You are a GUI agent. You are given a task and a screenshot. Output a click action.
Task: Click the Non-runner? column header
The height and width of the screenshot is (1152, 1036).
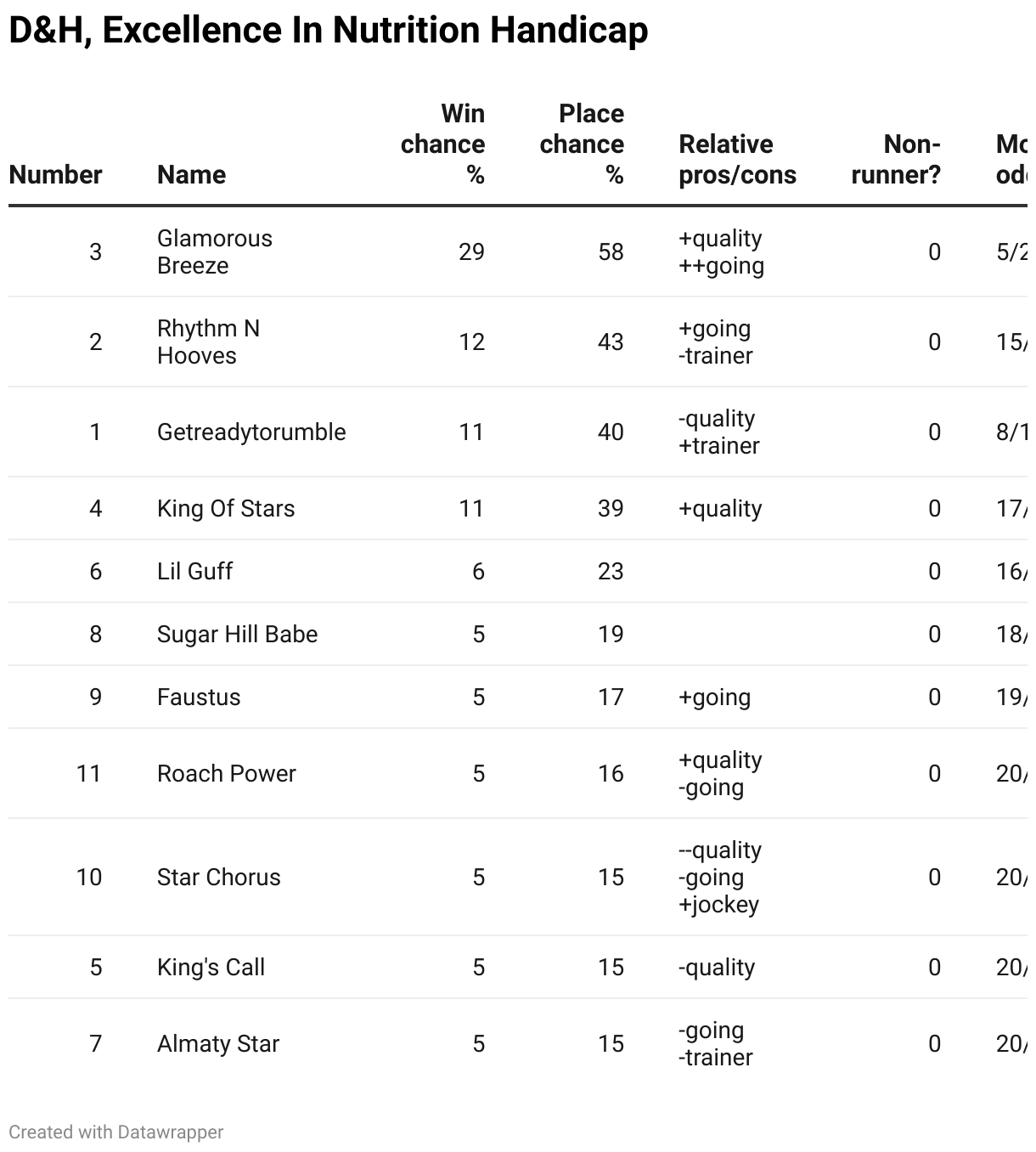(x=896, y=160)
